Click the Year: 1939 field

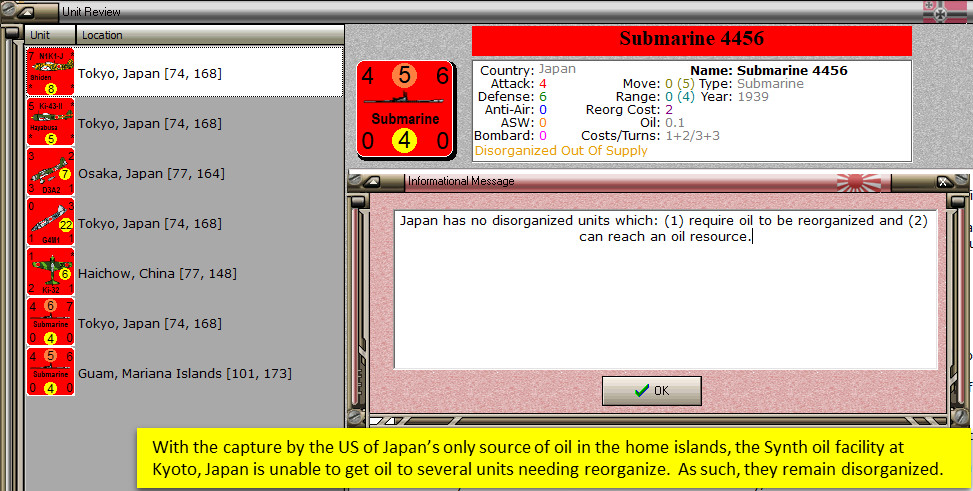(x=734, y=97)
